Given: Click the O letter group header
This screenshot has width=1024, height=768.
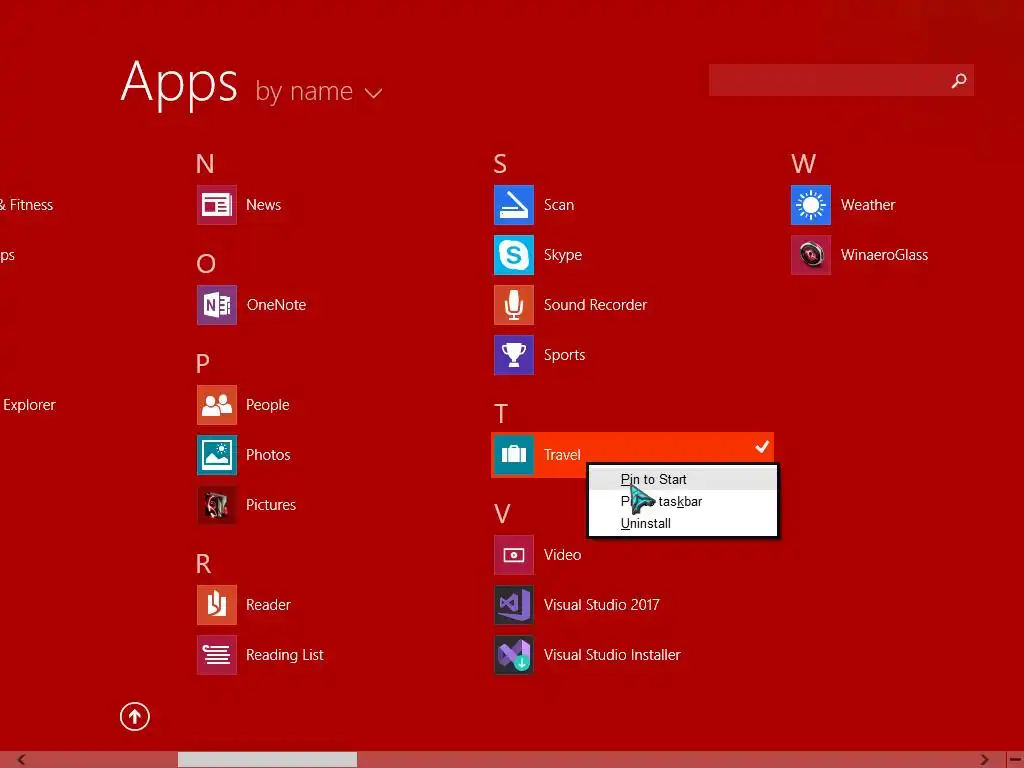Looking at the screenshot, I should (x=206, y=264).
